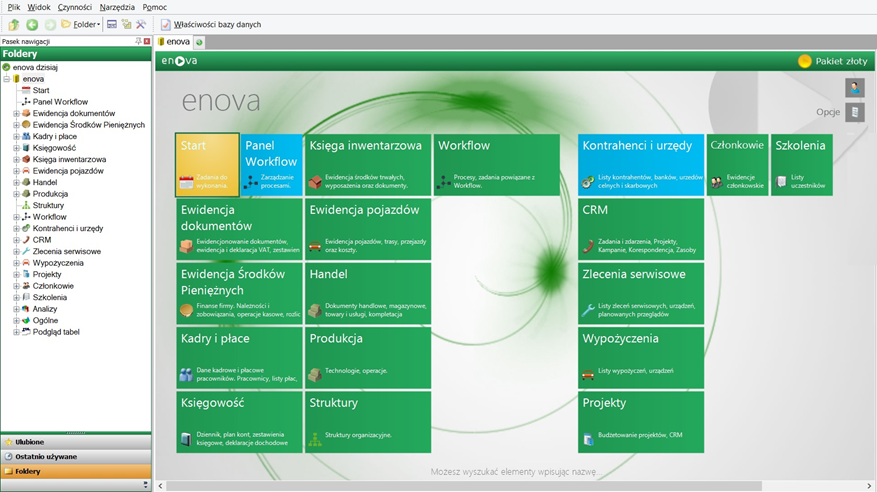Click the green Back arrow in toolbar
The height and width of the screenshot is (492, 877).
click(32, 25)
